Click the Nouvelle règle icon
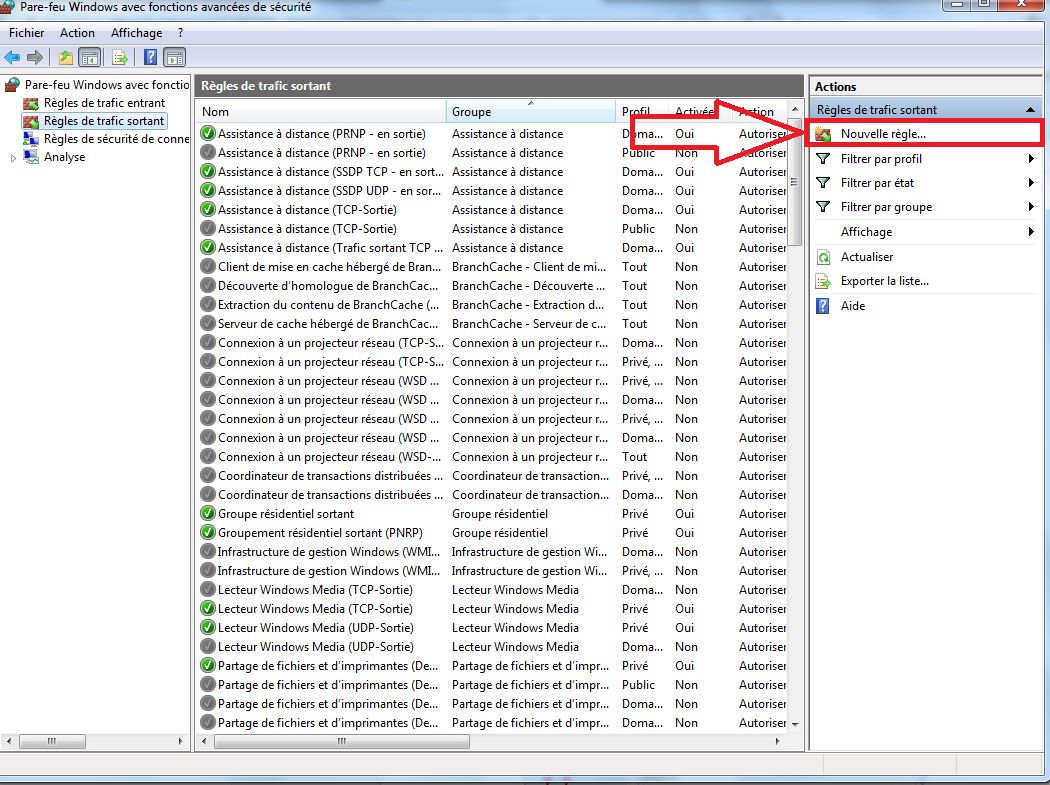The height and width of the screenshot is (785, 1050). tap(823, 134)
